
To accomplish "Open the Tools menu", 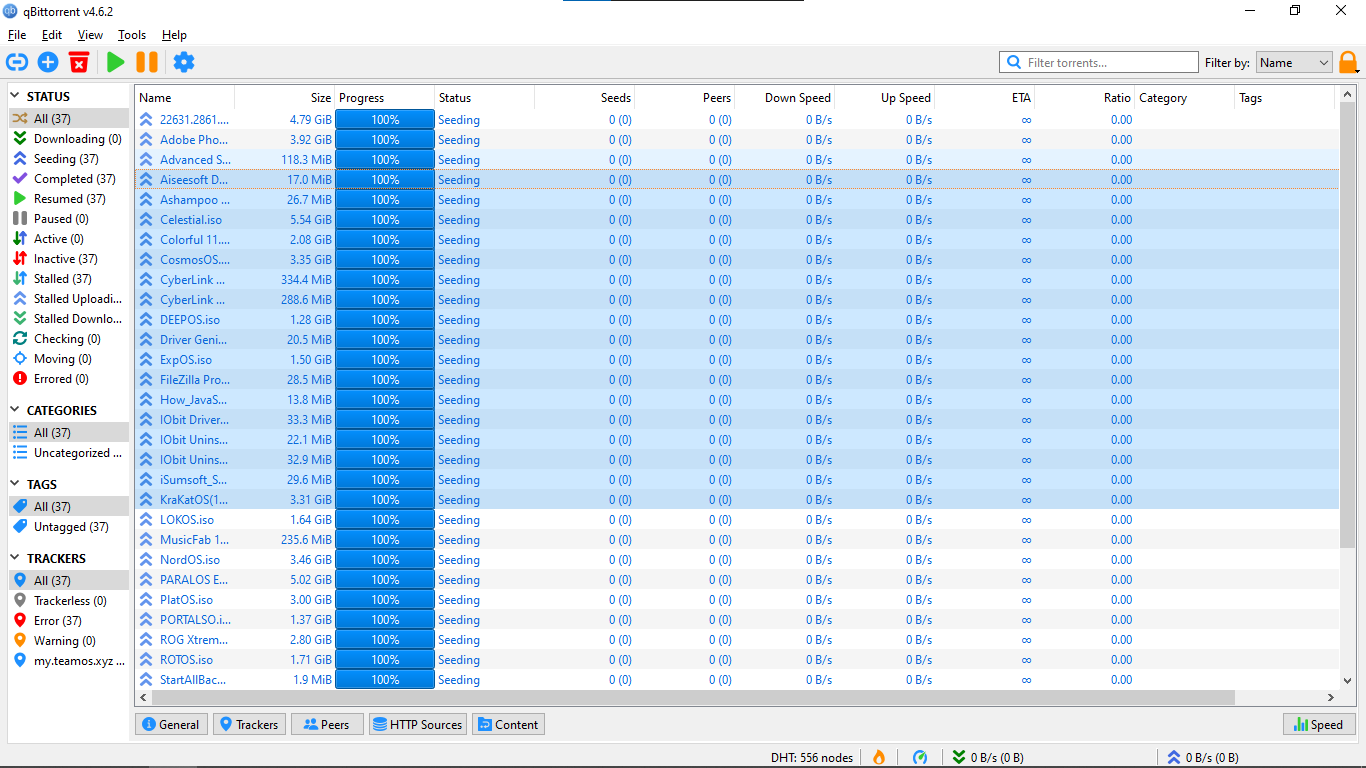I will tap(132, 35).
